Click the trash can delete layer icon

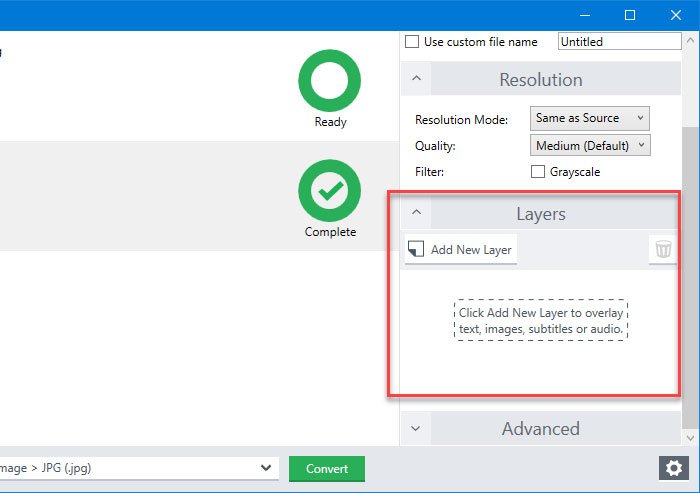(663, 249)
